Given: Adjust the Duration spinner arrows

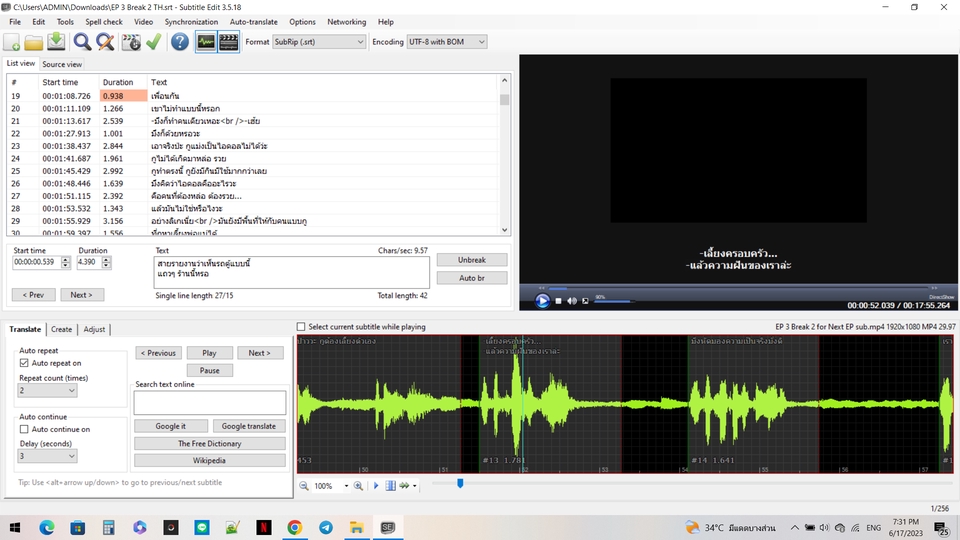Looking at the screenshot, I should tap(106, 262).
